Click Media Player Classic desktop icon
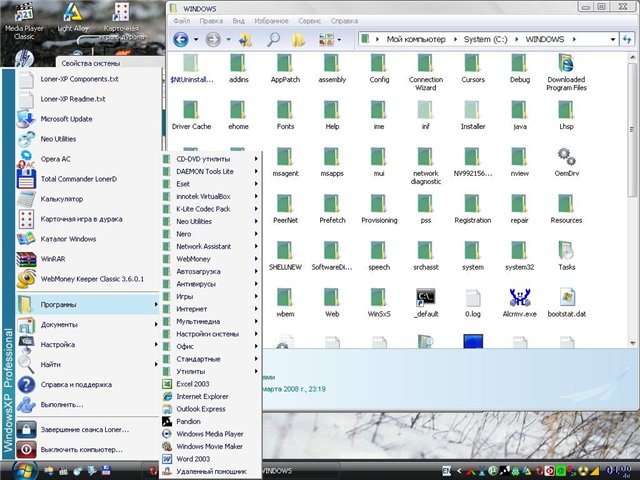 [x=24, y=21]
